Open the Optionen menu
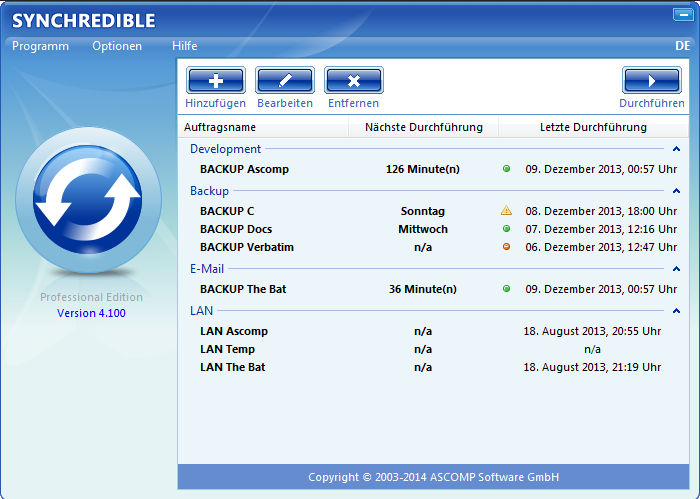The height and width of the screenshot is (499, 700). point(117,46)
